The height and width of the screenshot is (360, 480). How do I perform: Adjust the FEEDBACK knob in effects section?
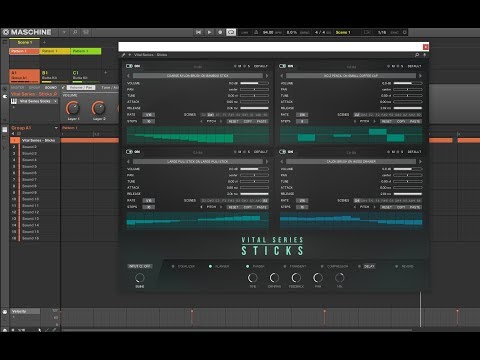(296, 278)
